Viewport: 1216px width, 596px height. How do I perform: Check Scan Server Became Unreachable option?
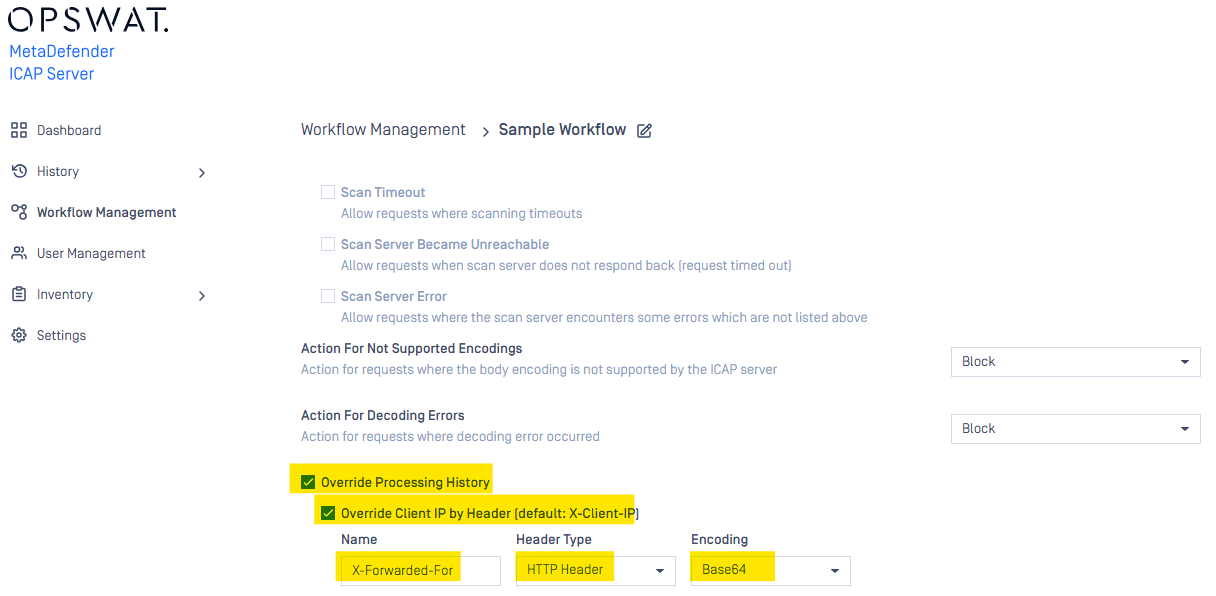328,244
